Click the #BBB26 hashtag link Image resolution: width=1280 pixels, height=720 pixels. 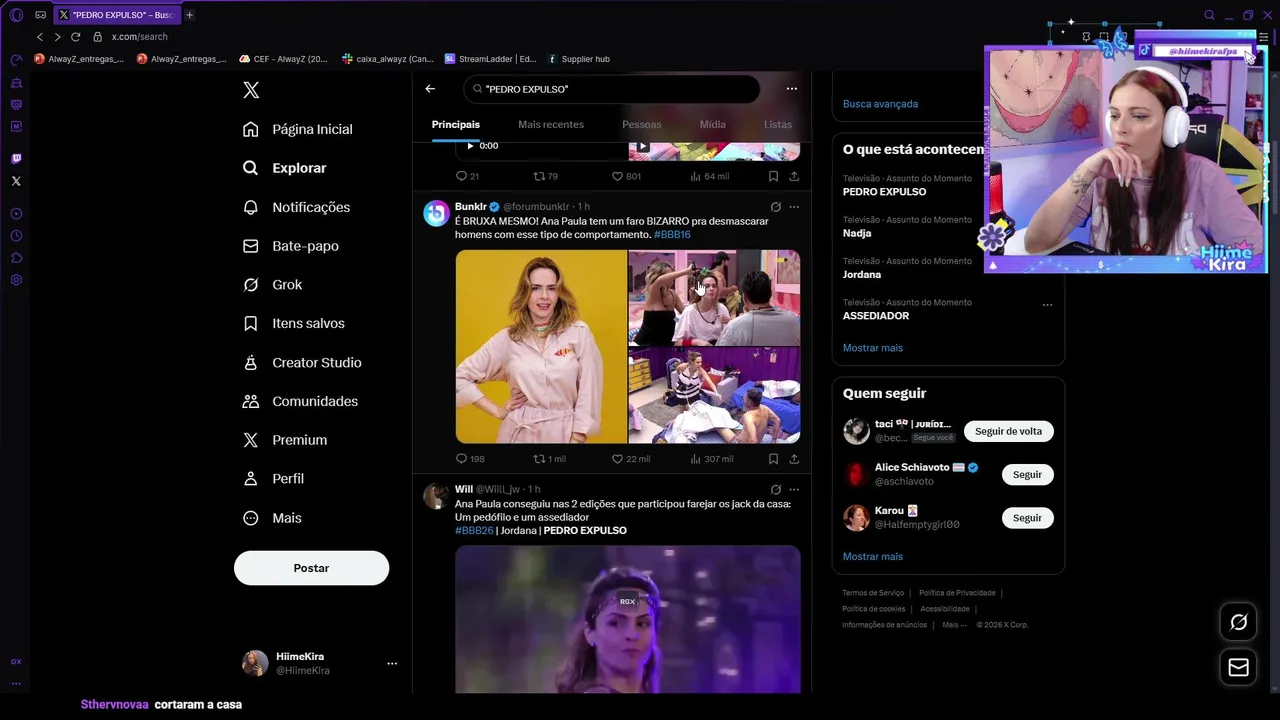coord(474,530)
